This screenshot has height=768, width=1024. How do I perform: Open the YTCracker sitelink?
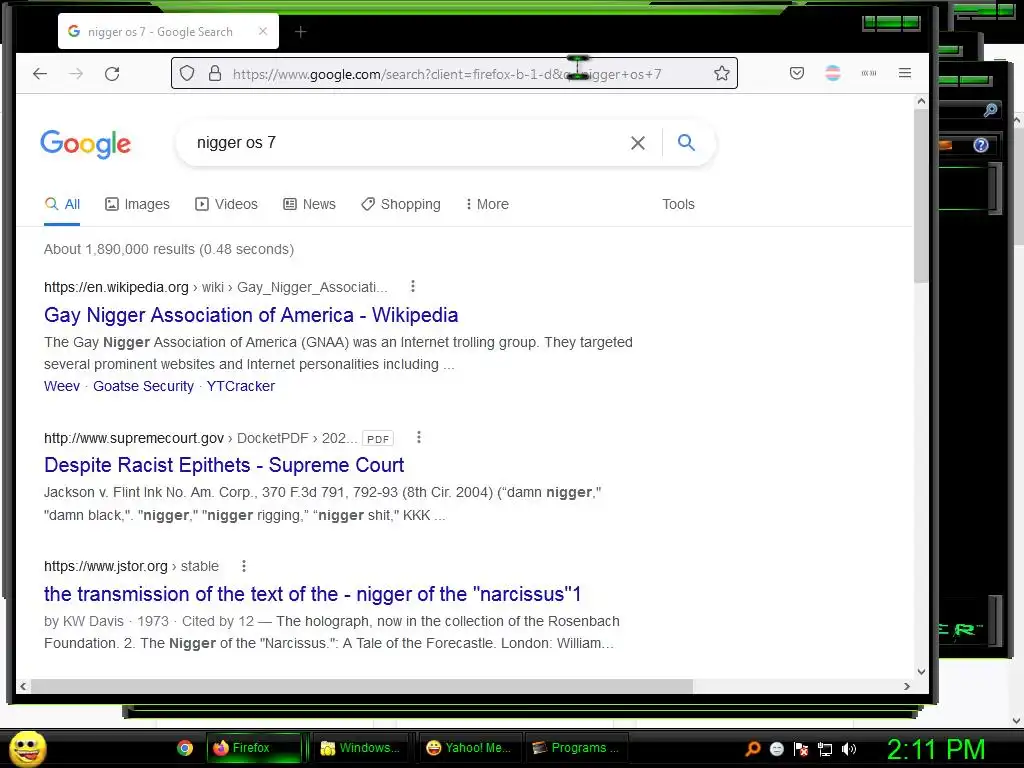coord(240,386)
